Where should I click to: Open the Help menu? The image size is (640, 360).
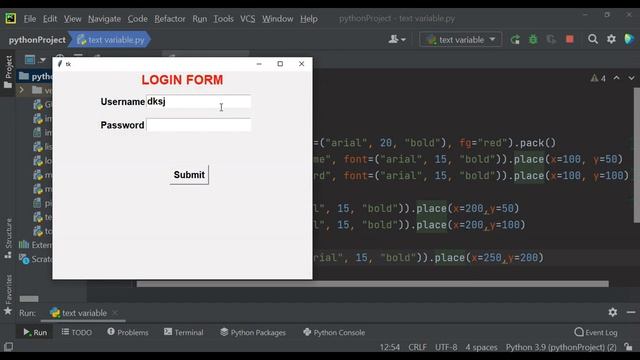tap(309, 19)
